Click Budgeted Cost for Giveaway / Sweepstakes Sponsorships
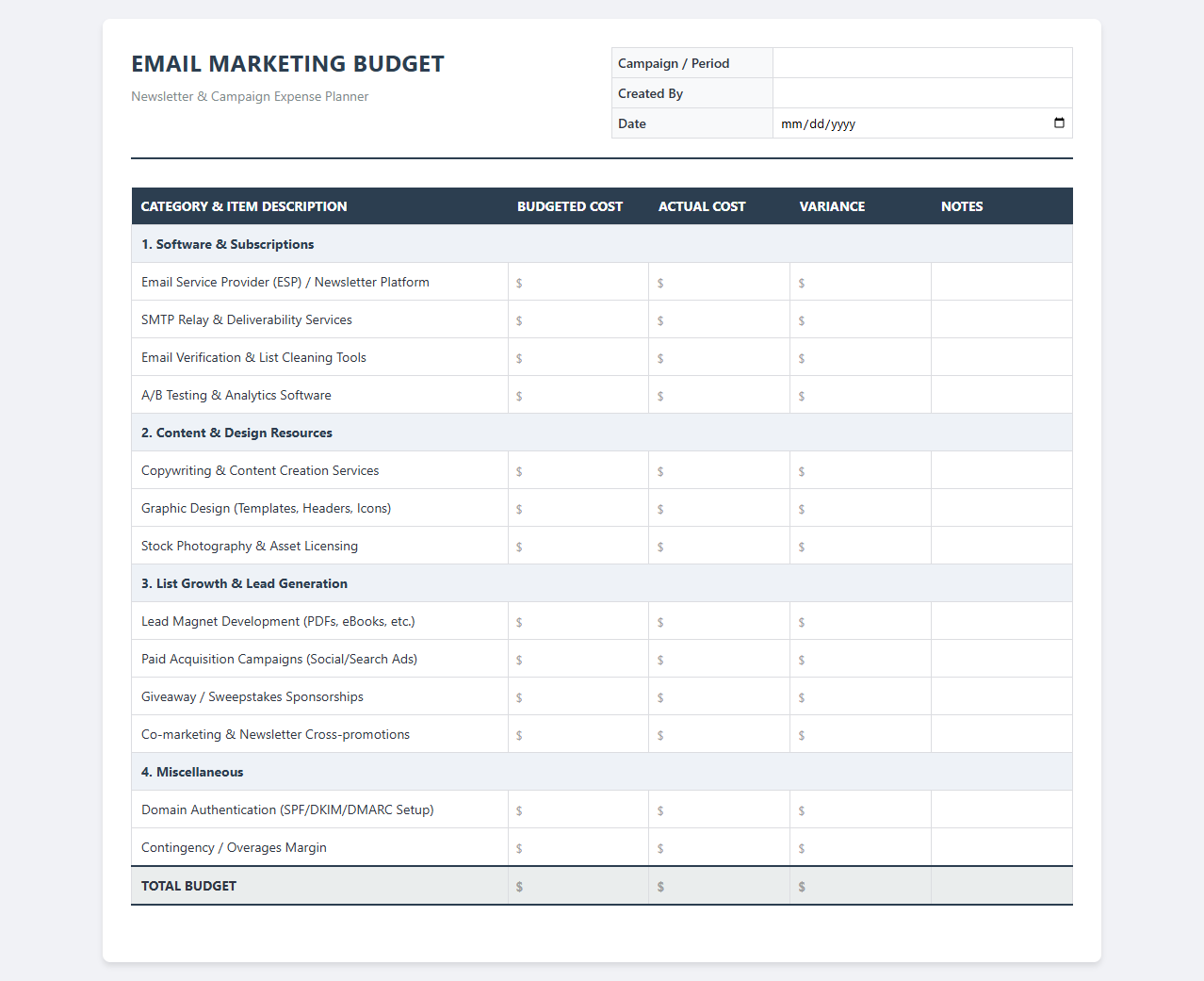 578,696
